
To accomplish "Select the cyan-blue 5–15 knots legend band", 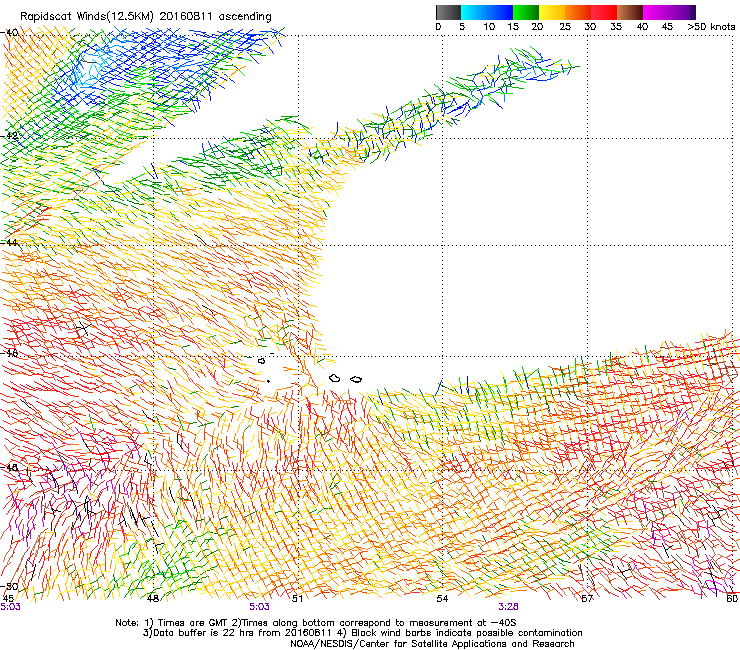I will tap(487, 12).
